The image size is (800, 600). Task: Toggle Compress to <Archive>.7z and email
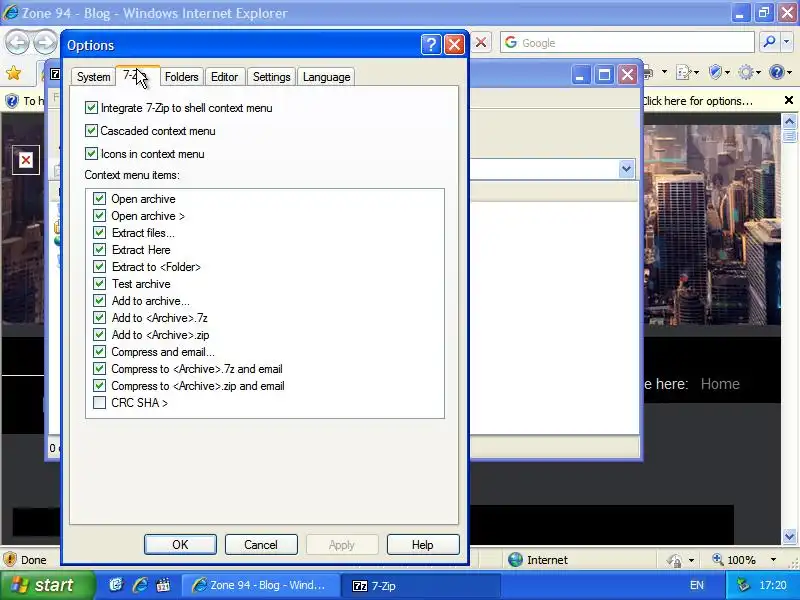tap(99, 369)
